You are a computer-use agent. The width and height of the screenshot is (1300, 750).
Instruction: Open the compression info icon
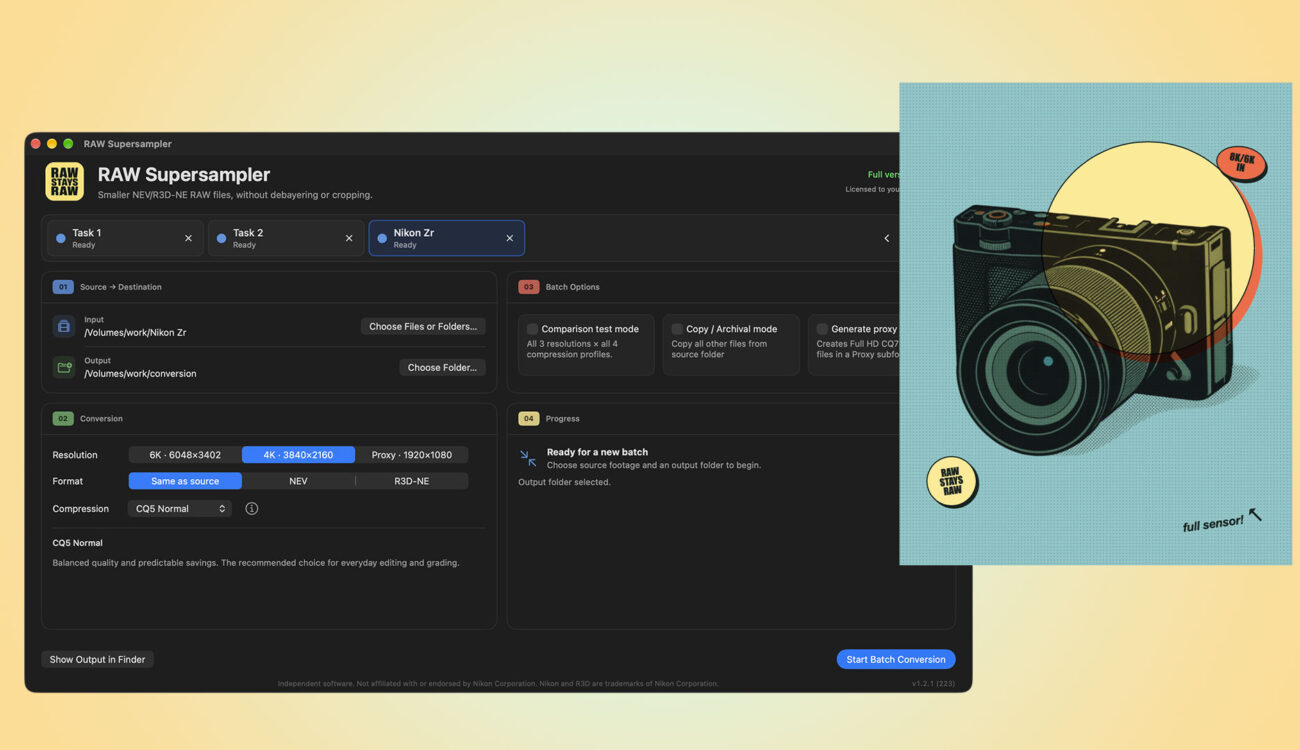(x=252, y=508)
